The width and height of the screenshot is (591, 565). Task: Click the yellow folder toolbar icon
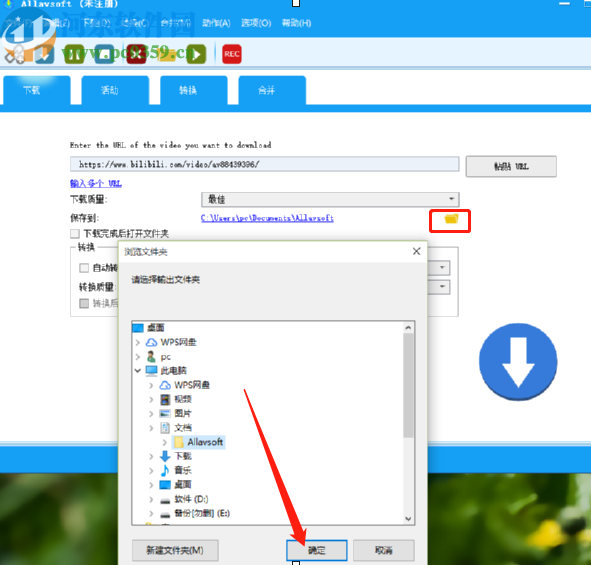point(166,54)
